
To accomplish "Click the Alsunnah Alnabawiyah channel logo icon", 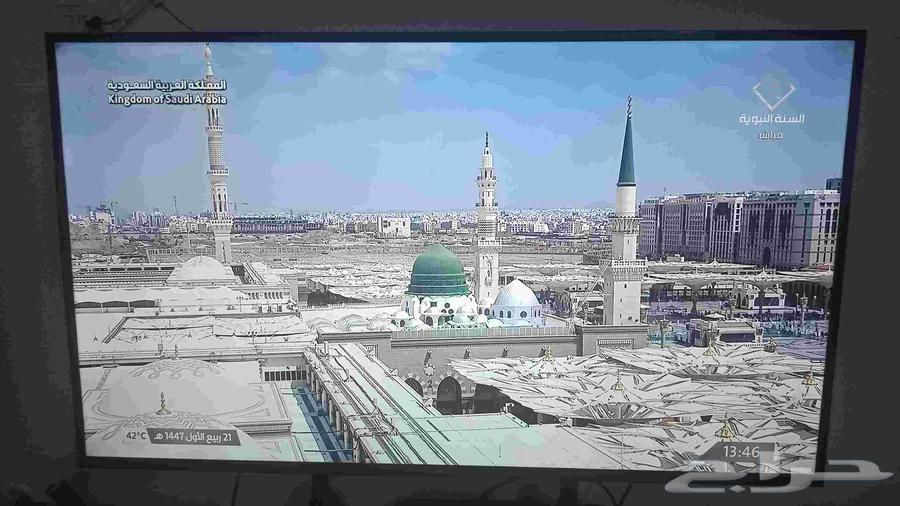I will click(773, 95).
